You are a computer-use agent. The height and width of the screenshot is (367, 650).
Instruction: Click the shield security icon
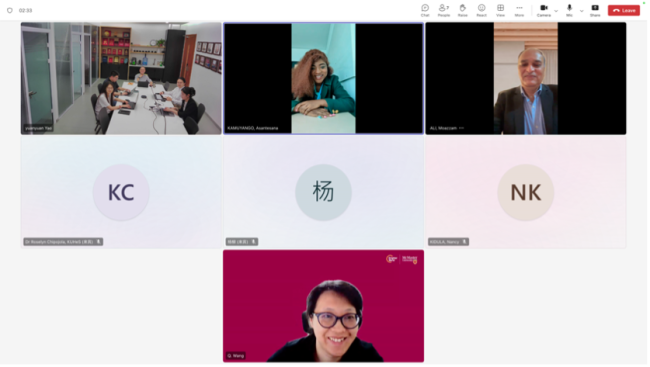(10, 10)
